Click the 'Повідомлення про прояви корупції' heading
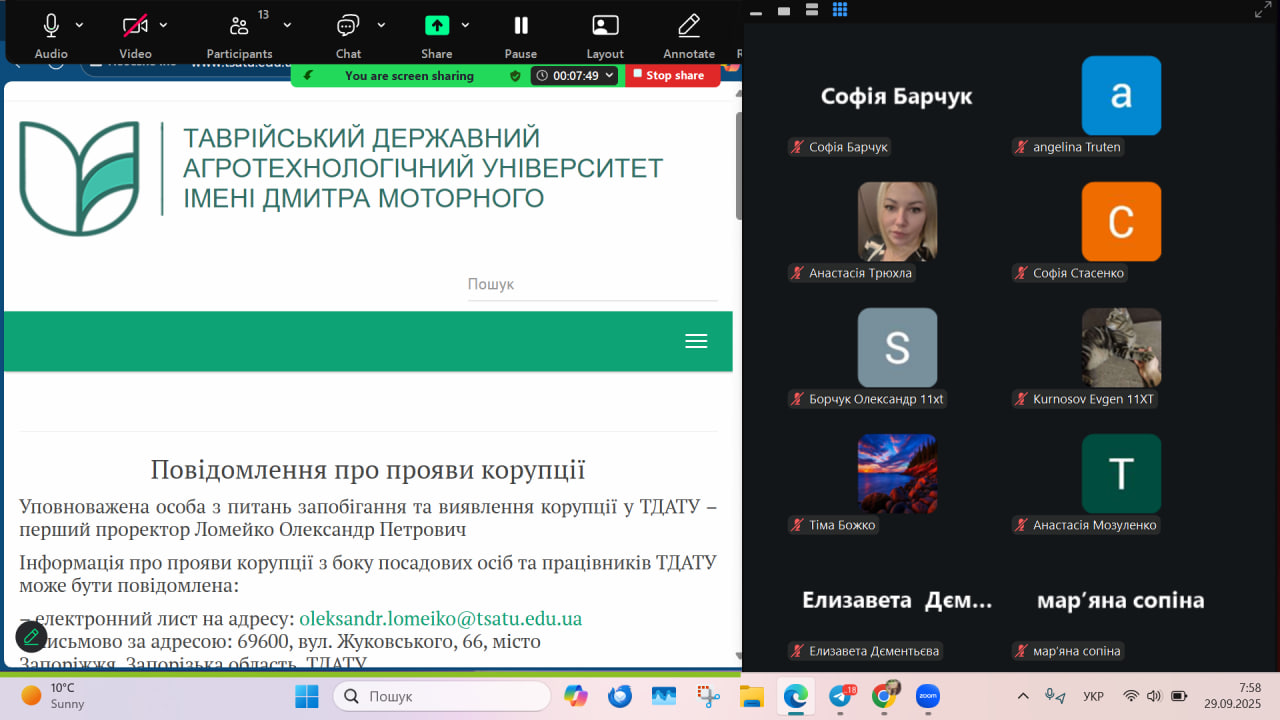This screenshot has height=720, width=1280. coord(368,469)
